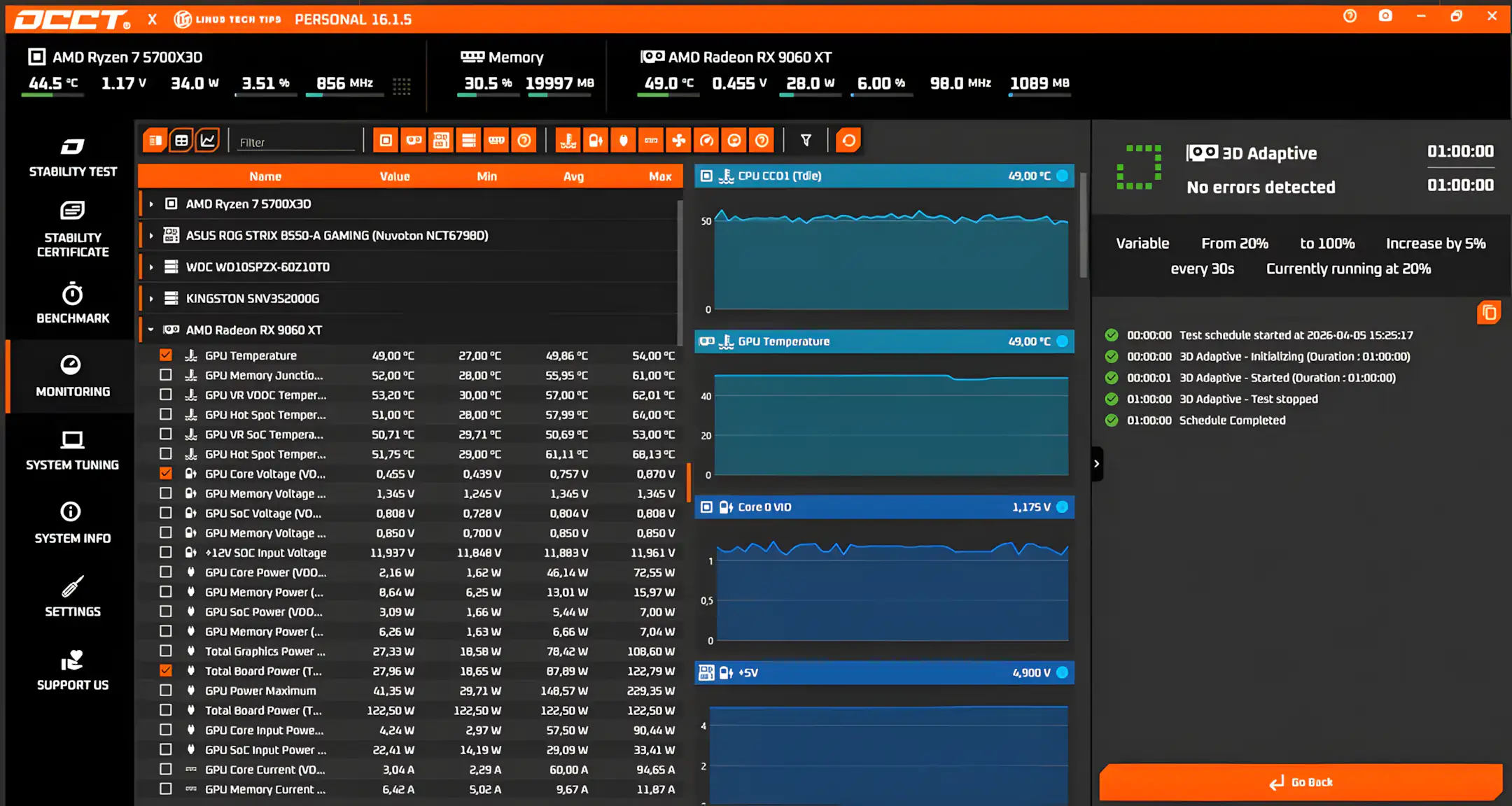Toggle the storage drive filter icon
1512x806 pixels.
coord(469,141)
